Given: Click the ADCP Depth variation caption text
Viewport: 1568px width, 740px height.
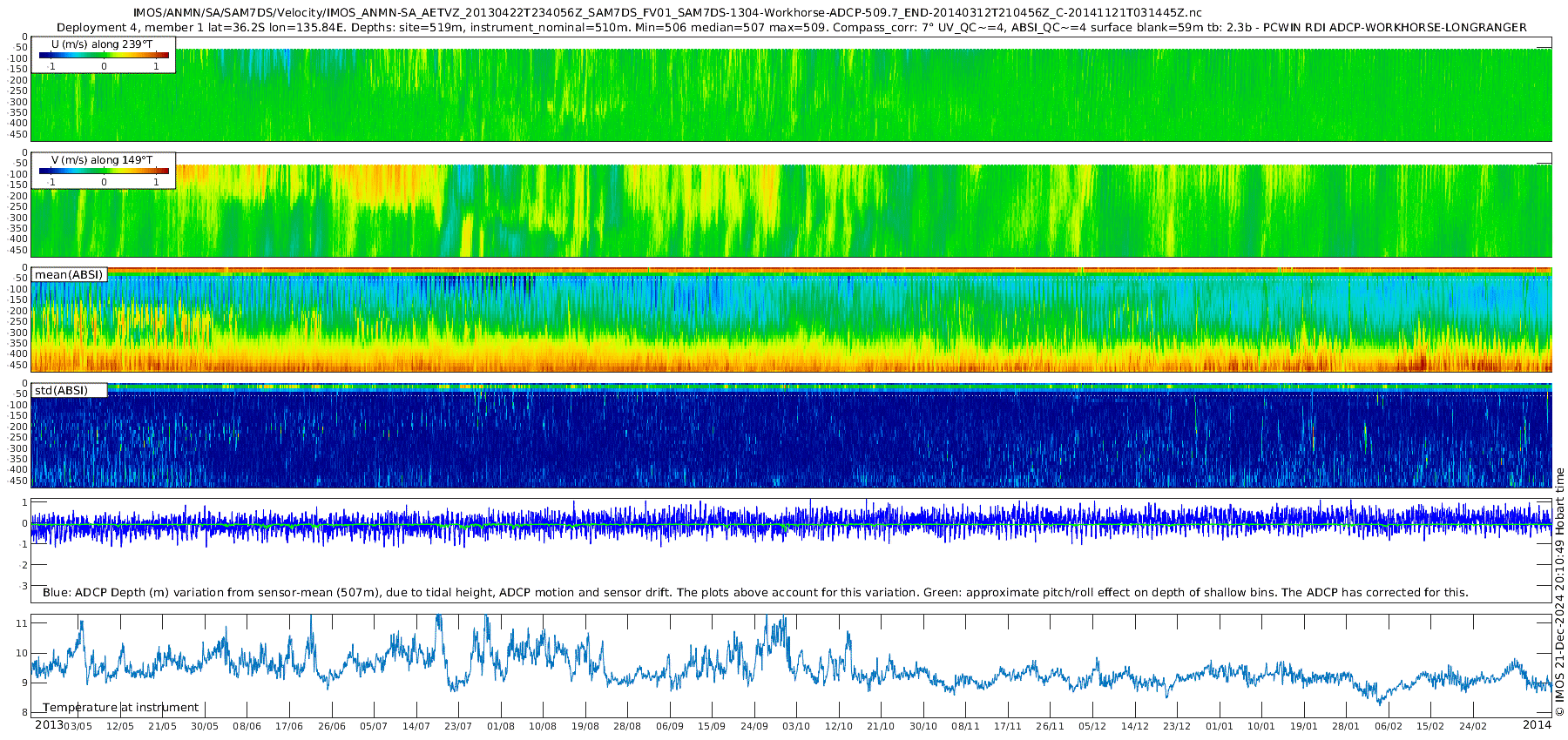Looking at the screenshot, I should coord(754,592).
